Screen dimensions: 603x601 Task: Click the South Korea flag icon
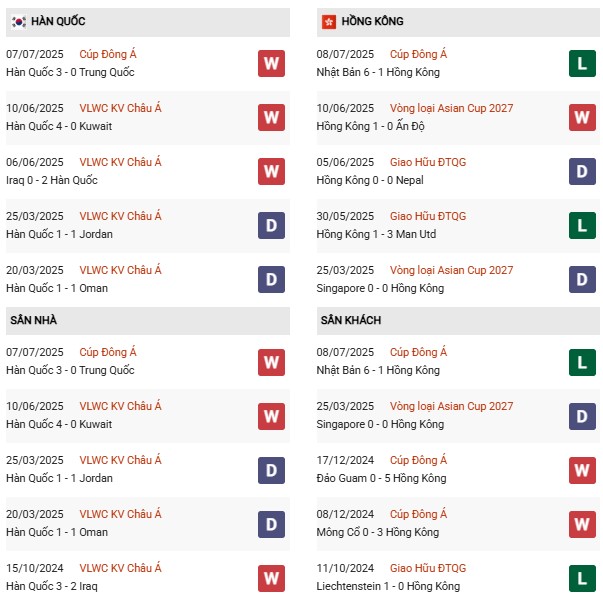coord(18,22)
